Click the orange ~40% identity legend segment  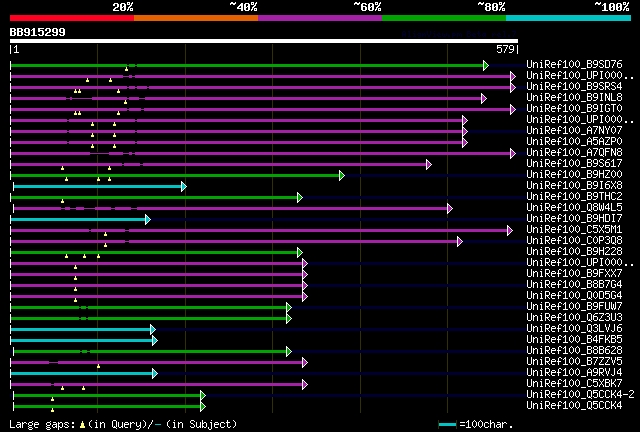pyautogui.click(x=196, y=18)
